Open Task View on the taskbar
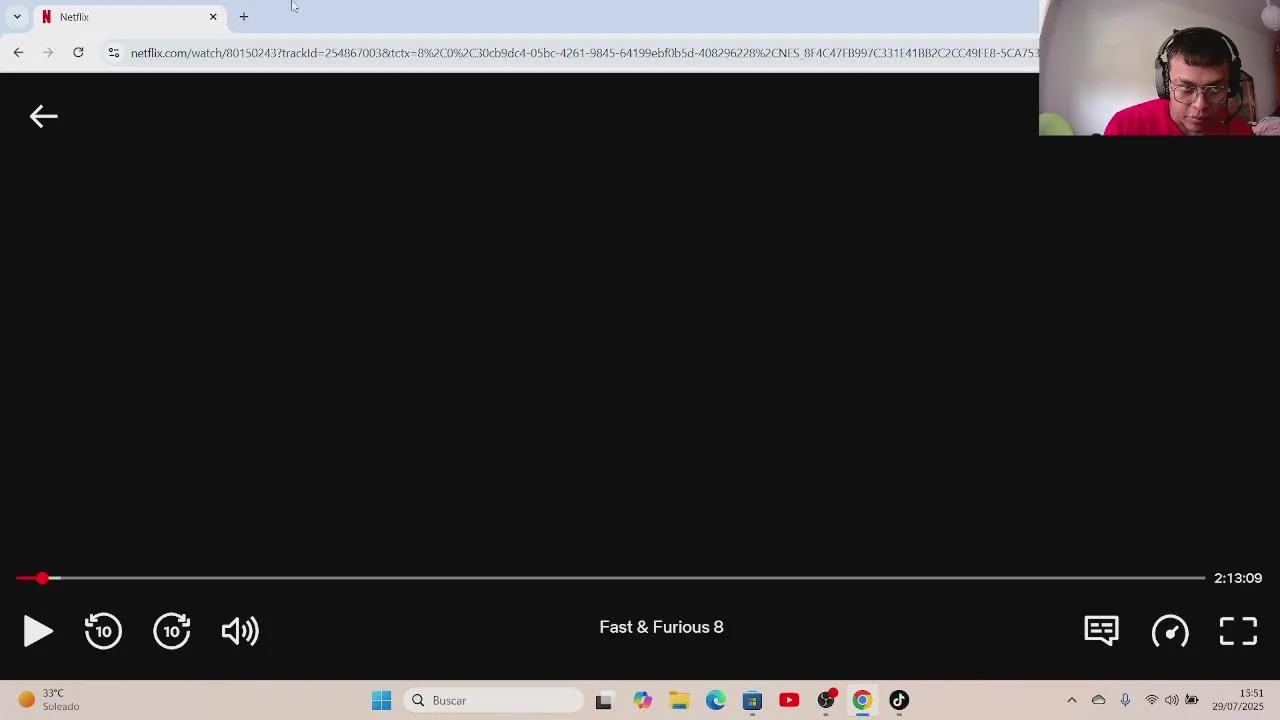1280x720 pixels. (603, 700)
